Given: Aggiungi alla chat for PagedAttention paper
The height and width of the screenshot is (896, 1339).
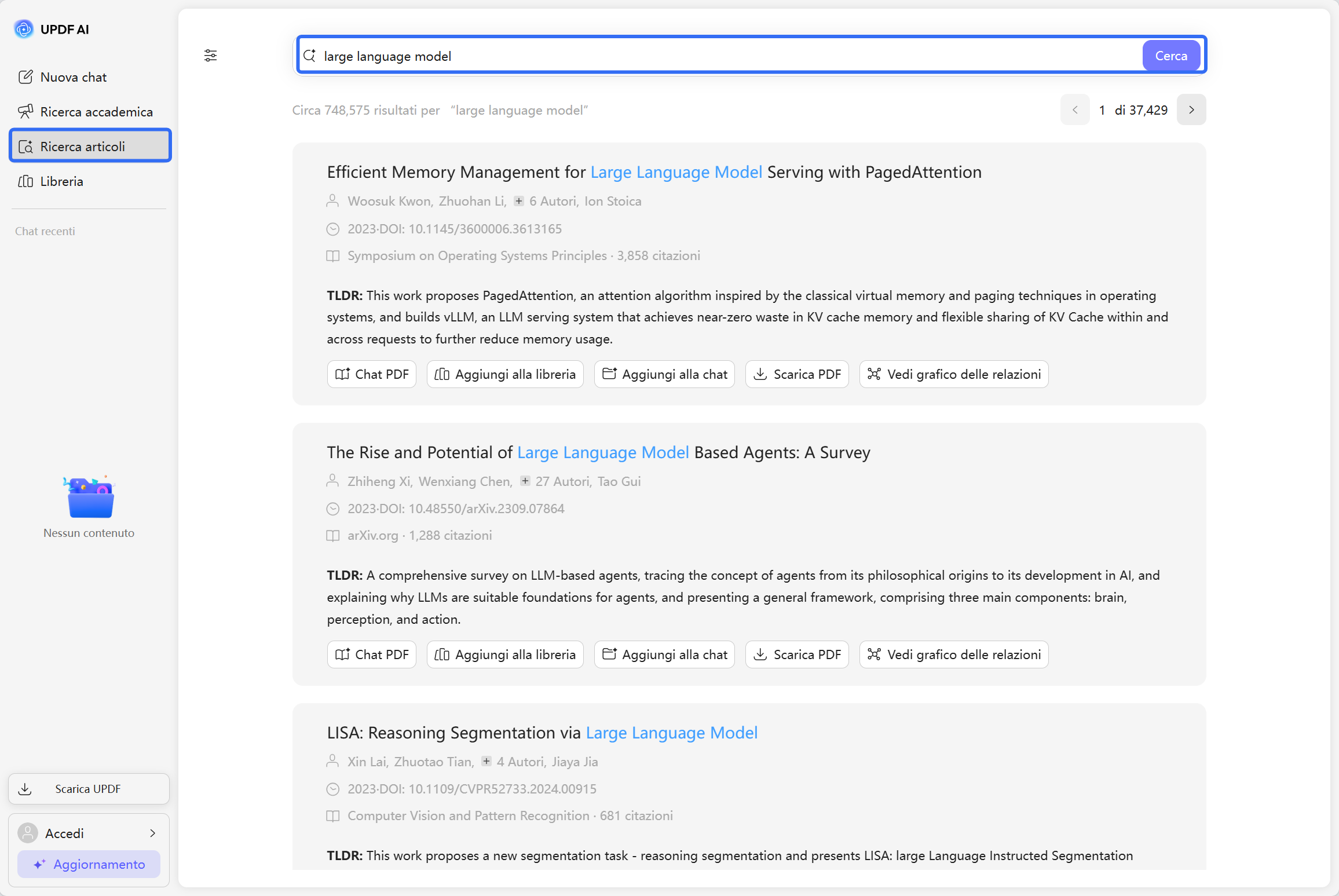Looking at the screenshot, I should (x=664, y=374).
